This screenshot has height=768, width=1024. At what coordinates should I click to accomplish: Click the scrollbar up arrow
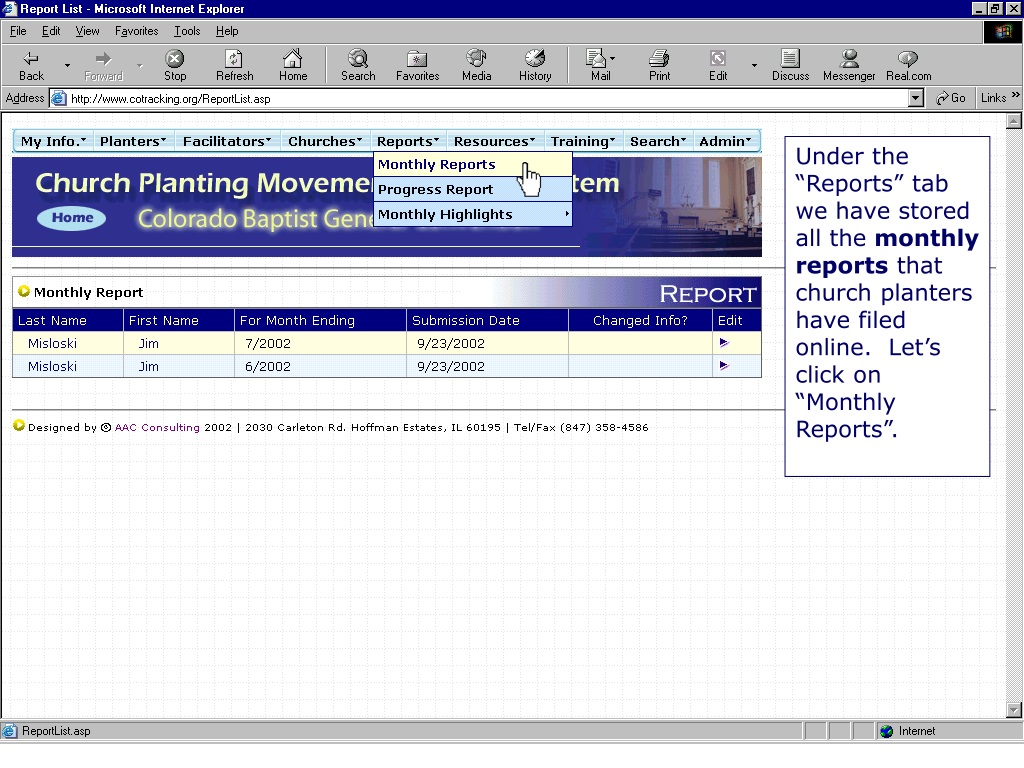click(x=1014, y=121)
